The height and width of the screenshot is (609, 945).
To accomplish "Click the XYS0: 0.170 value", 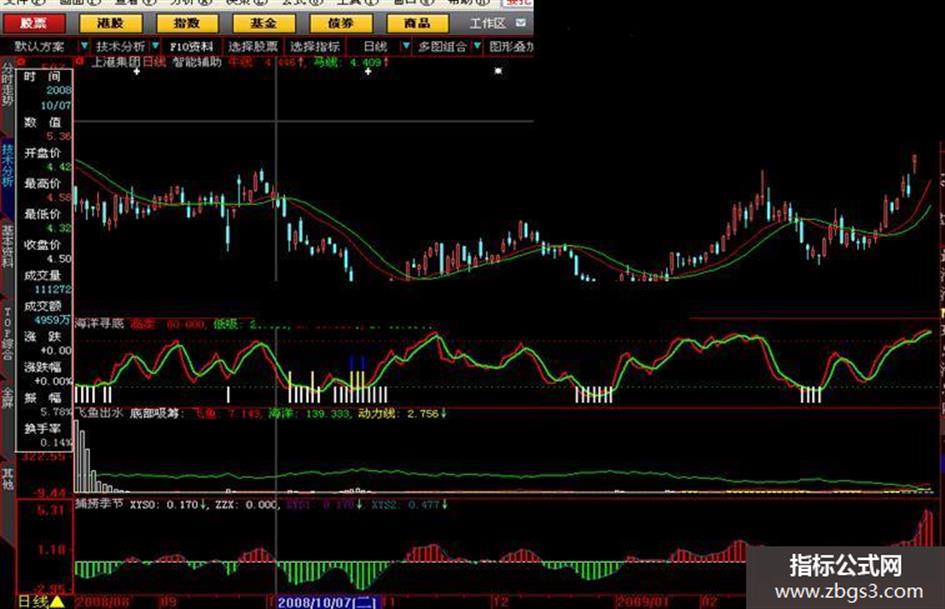I will [169, 505].
